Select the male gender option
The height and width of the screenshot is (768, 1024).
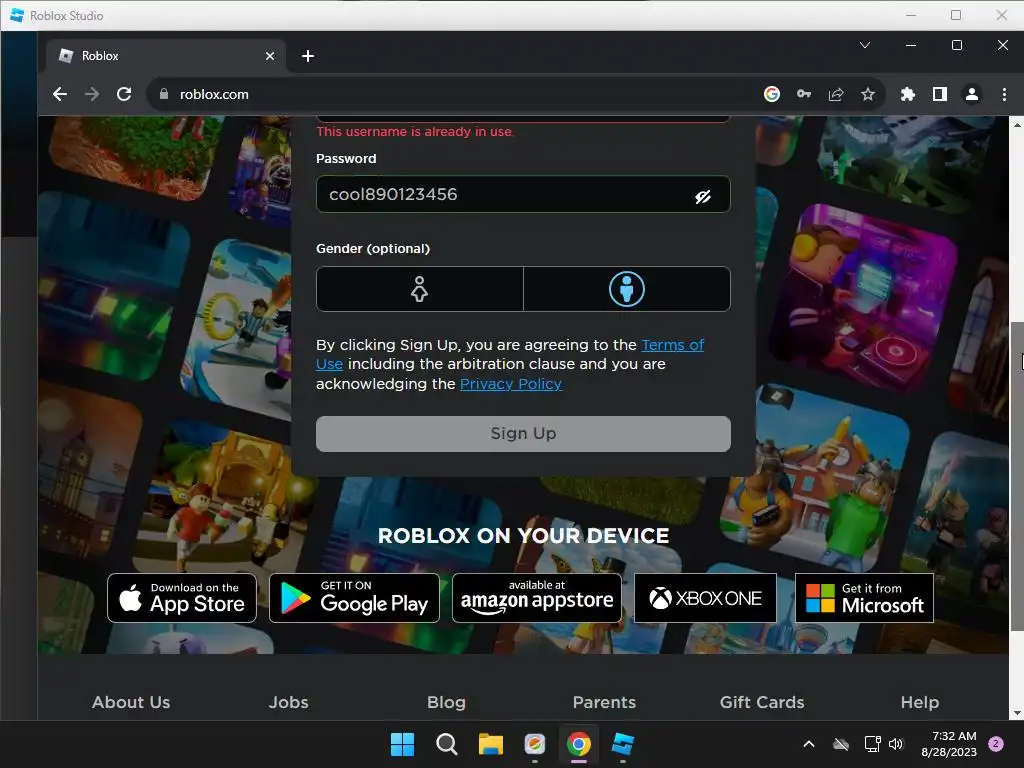[x=627, y=289]
